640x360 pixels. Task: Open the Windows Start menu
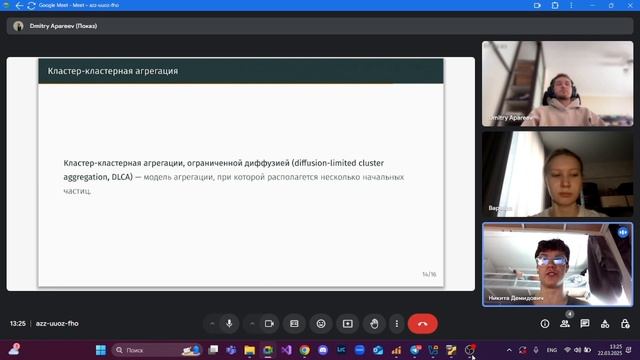(x=101, y=350)
